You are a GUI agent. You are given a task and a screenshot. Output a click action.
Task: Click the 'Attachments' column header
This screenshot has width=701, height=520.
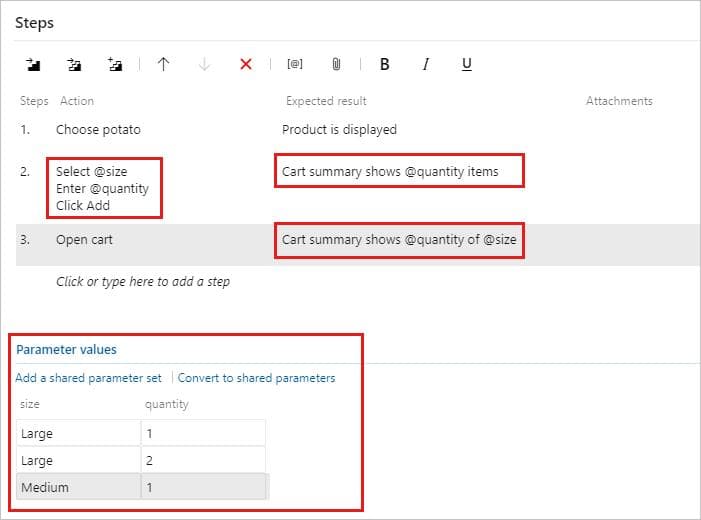(x=619, y=101)
